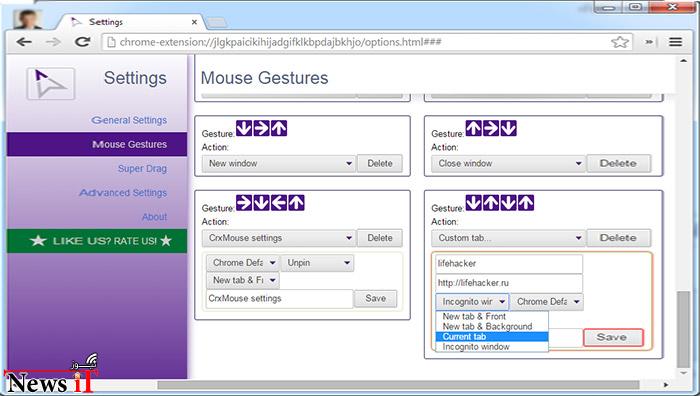Click the browser back arrow icon
Viewport: 700px width, 396px height.
pos(24,42)
